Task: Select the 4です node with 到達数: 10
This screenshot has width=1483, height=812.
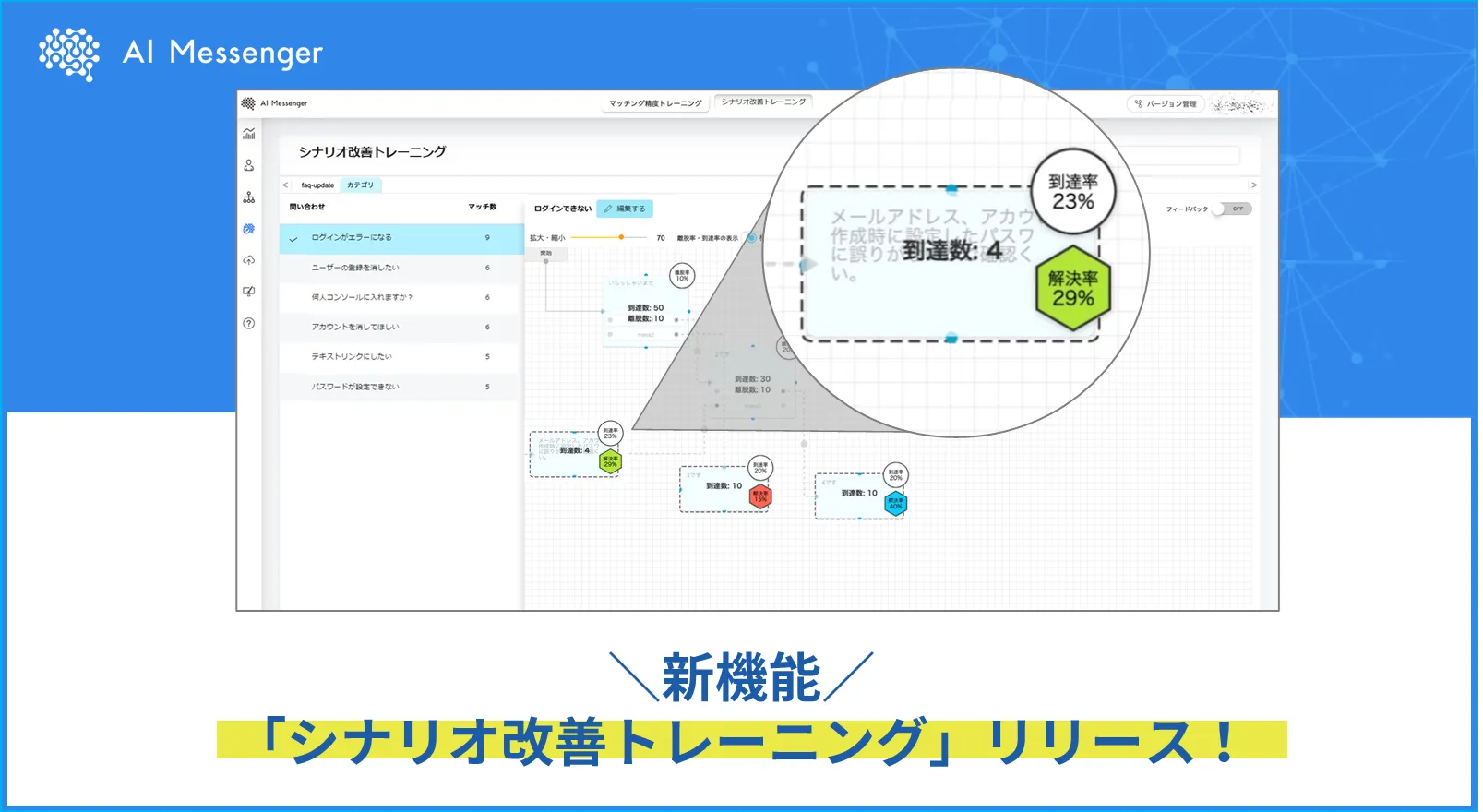Action: pos(859,496)
